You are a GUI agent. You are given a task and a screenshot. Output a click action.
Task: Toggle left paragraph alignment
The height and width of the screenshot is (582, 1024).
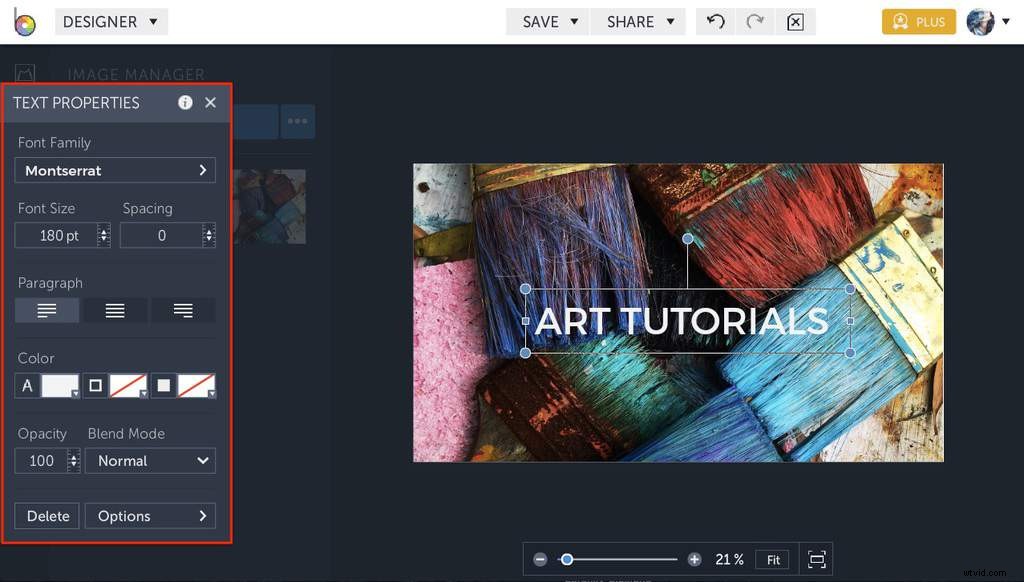(x=46, y=310)
